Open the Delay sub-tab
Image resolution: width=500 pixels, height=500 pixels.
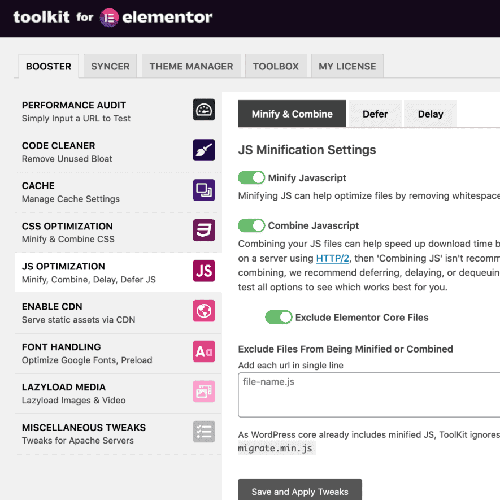[x=430, y=114]
